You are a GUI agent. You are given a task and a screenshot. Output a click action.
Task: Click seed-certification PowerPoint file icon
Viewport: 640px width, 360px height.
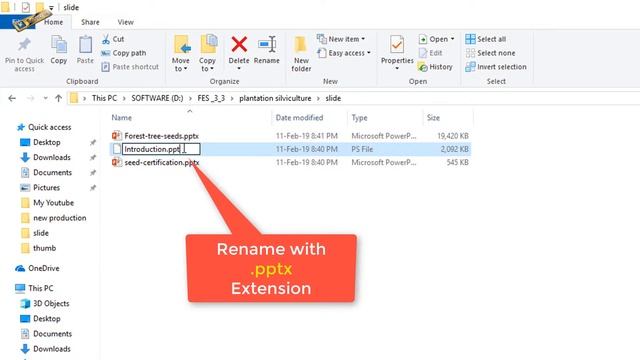pos(117,162)
